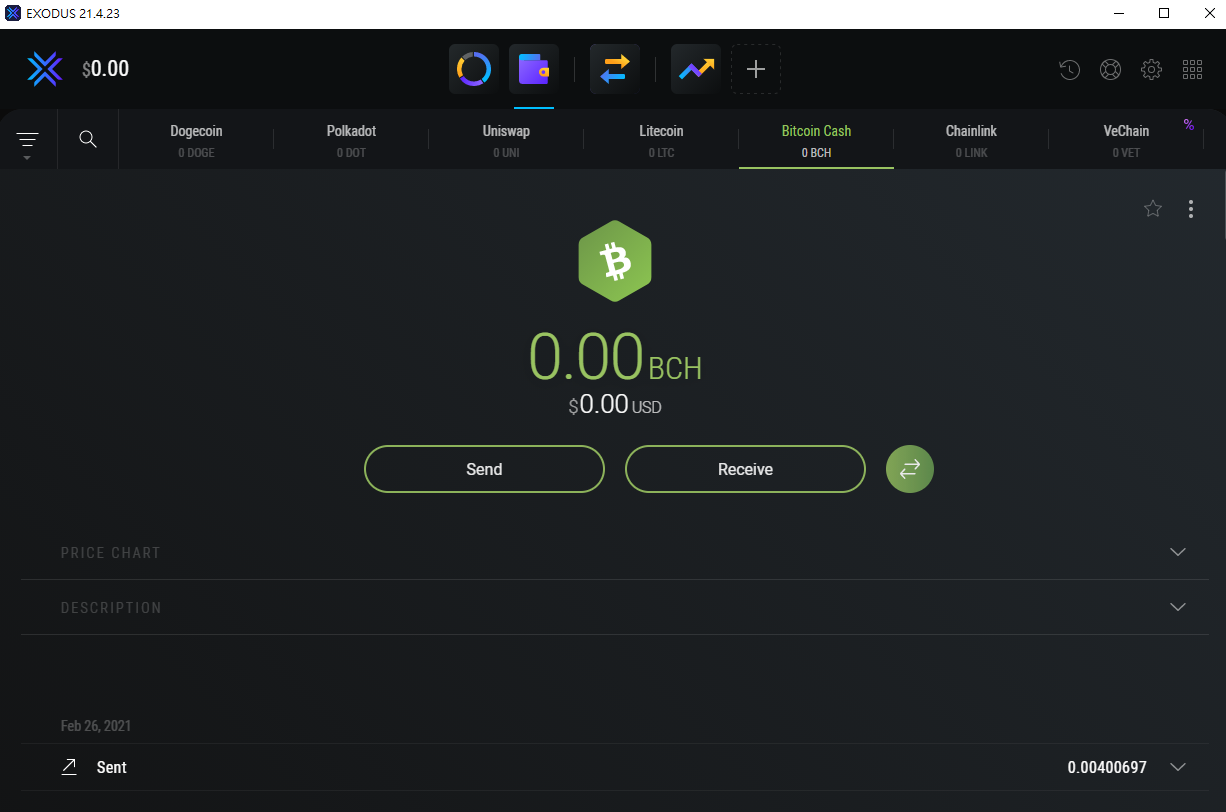Open the apps grid icon
The width and height of the screenshot is (1226, 812).
[x=1192, y=70]
